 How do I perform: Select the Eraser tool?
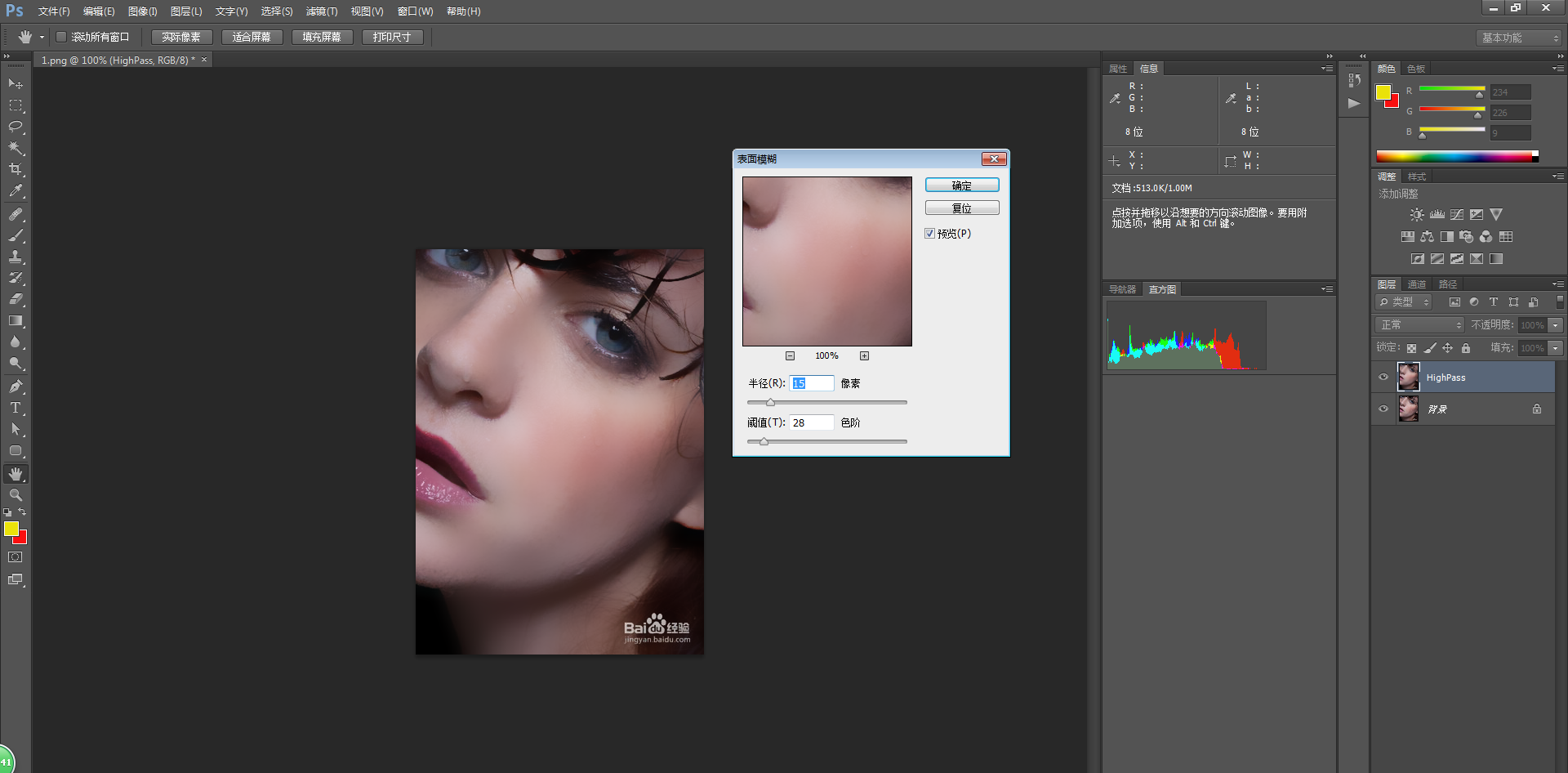[16, 299]
